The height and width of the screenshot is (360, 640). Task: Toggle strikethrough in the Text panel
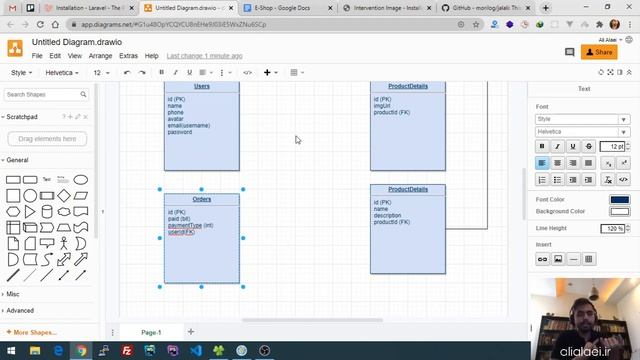589,146
